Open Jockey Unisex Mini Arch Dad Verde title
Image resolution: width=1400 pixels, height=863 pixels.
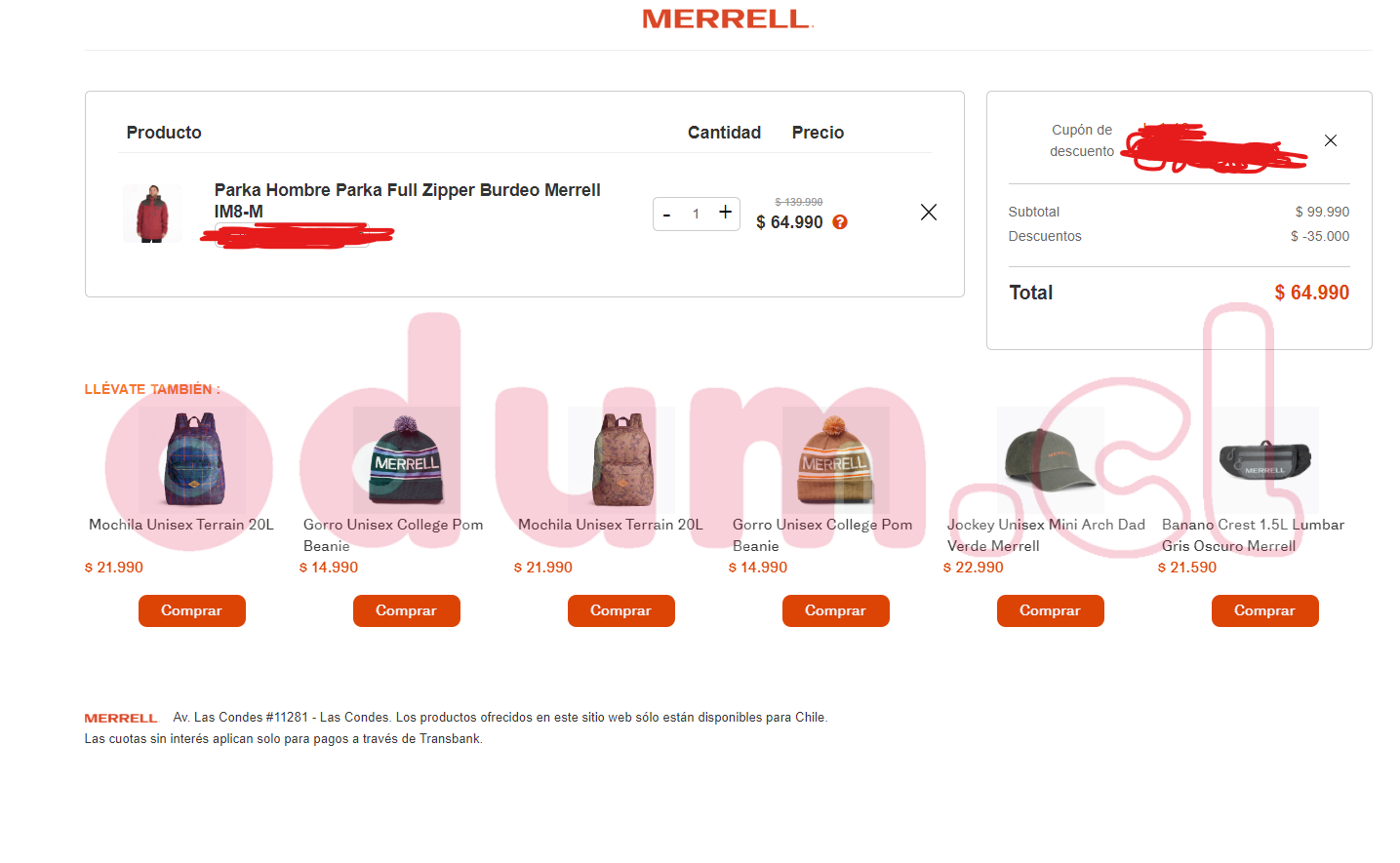coord(1046,535)
